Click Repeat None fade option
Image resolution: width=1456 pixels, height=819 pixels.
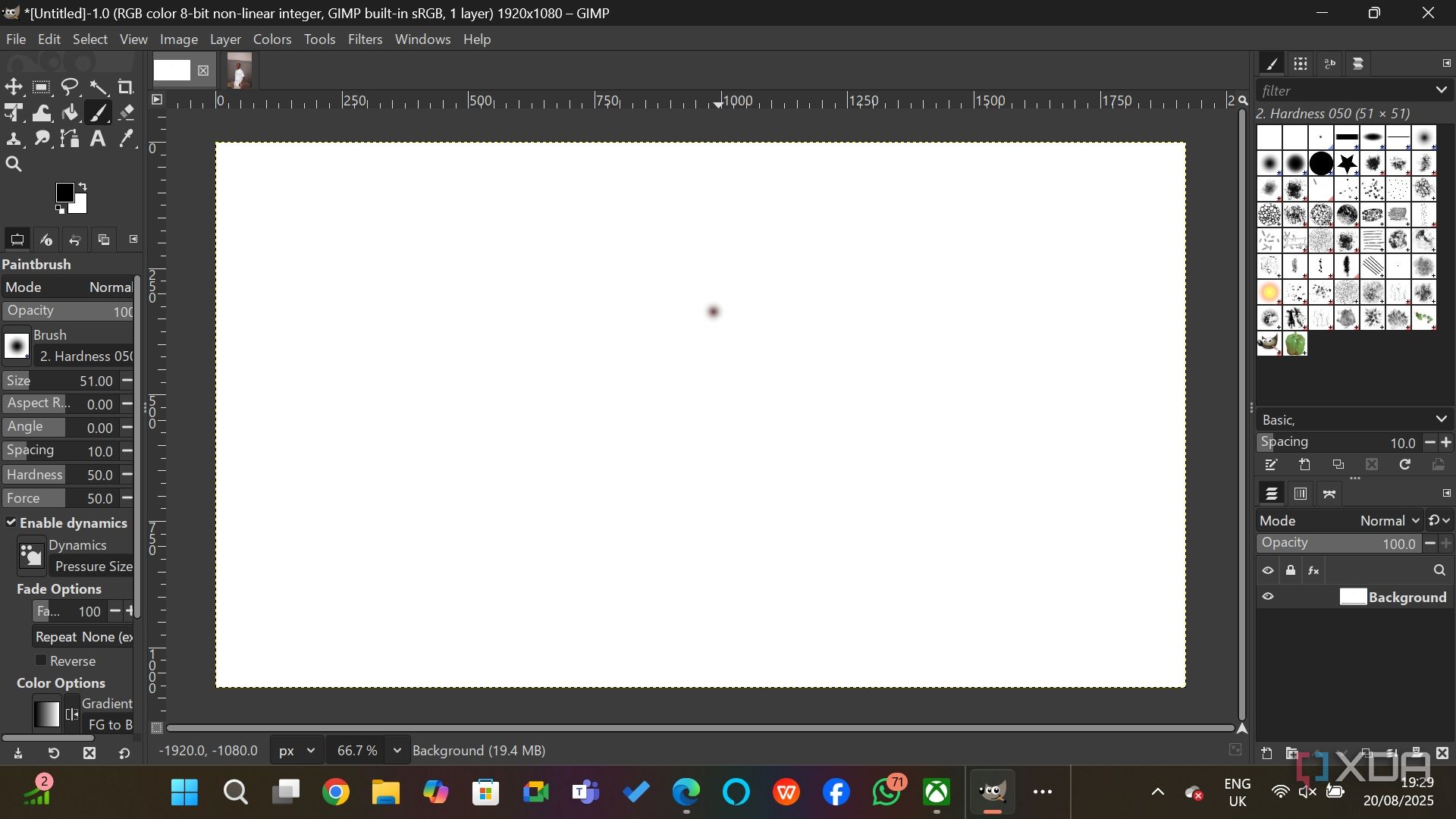pos(83,637)
